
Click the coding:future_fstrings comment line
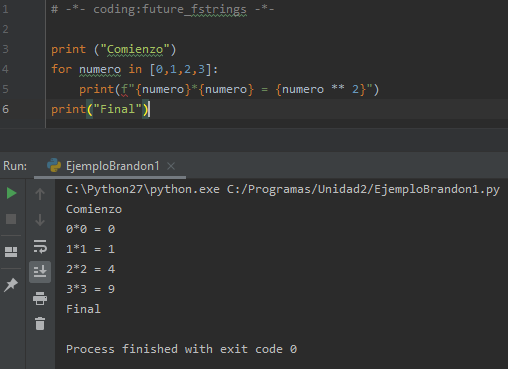163,9
